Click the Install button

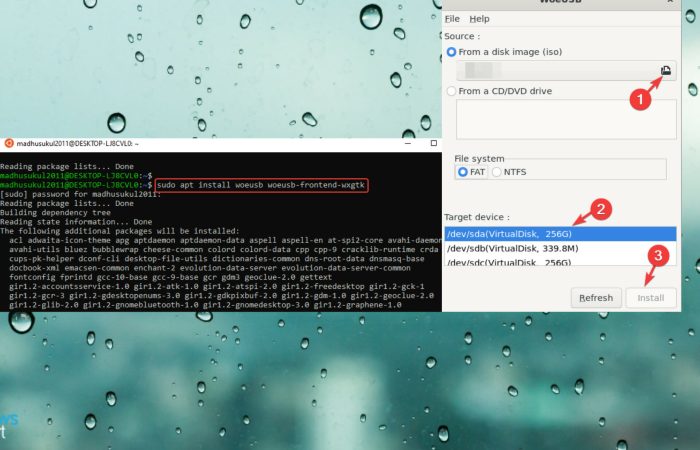651,298
